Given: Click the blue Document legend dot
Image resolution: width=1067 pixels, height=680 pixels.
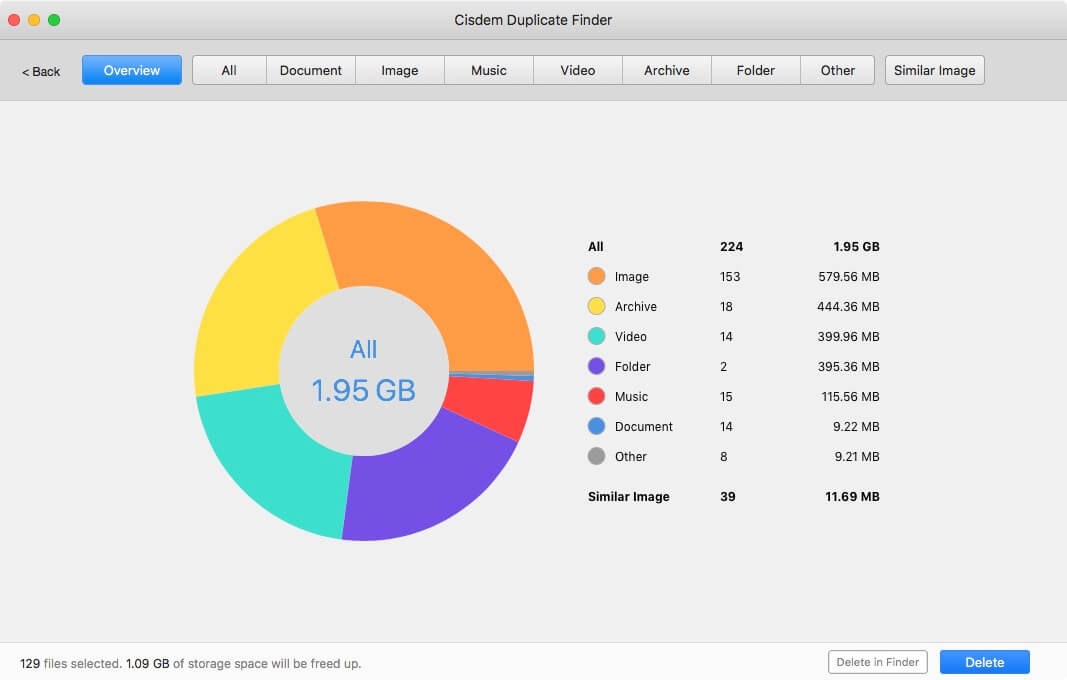Looking at the screenshot, I should [596, 426].
